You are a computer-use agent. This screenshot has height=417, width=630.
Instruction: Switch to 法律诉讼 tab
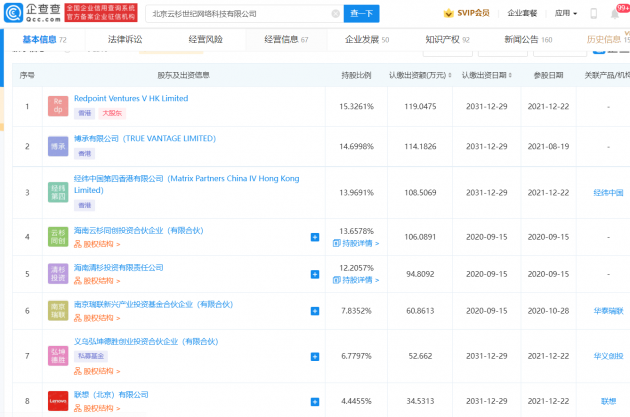pyautogui.click(x=125, y=39)
